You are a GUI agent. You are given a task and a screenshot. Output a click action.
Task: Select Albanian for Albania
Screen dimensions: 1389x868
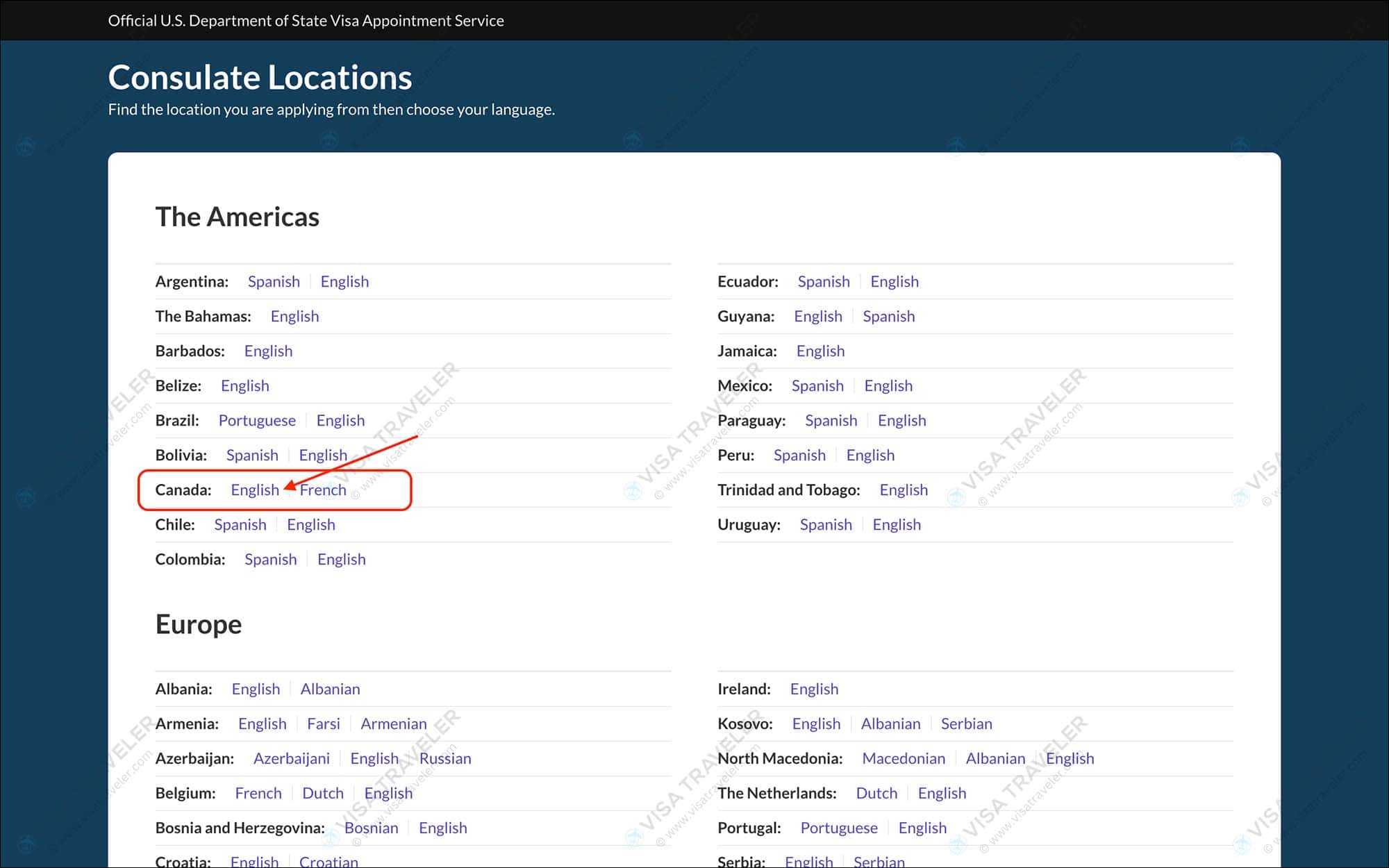click(330, 689)
